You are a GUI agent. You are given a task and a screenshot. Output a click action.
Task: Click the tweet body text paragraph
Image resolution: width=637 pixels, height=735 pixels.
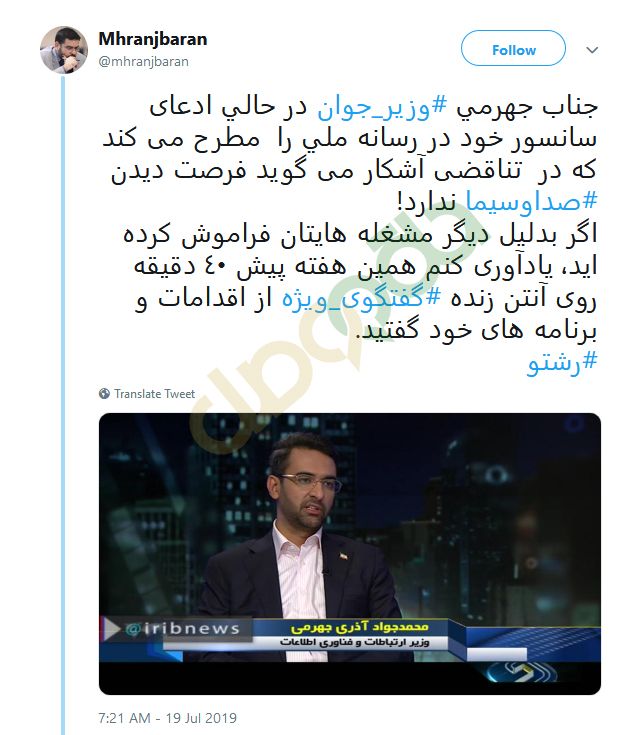tap(350, 234)
